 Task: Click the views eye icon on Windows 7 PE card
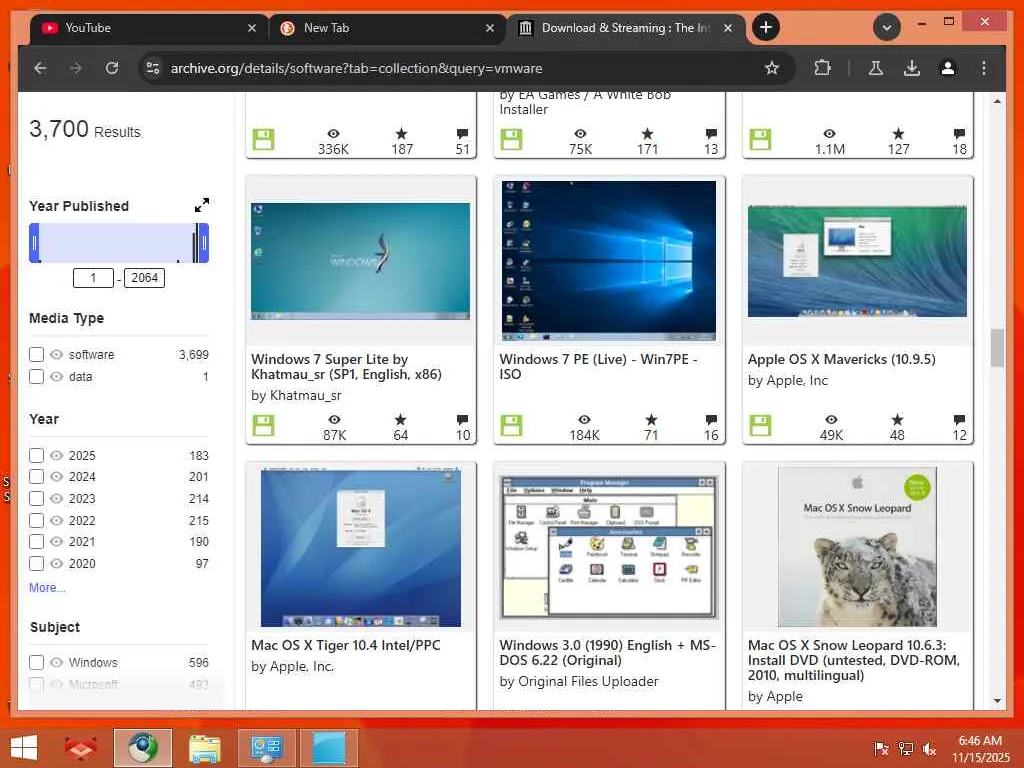pyautogui.click(x=584, y=419)
